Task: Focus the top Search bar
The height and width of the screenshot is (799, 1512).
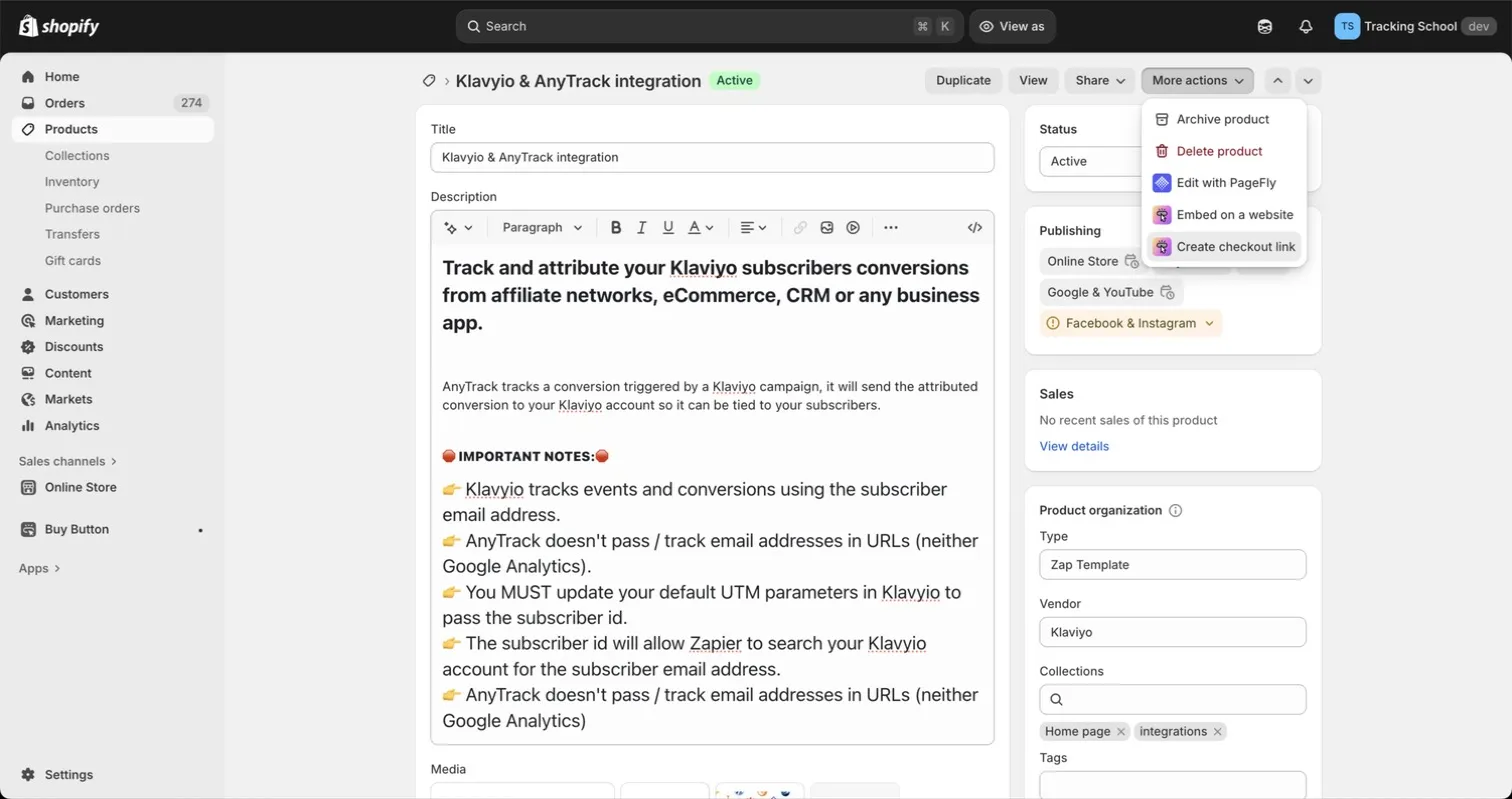Action: pos(710,26)
